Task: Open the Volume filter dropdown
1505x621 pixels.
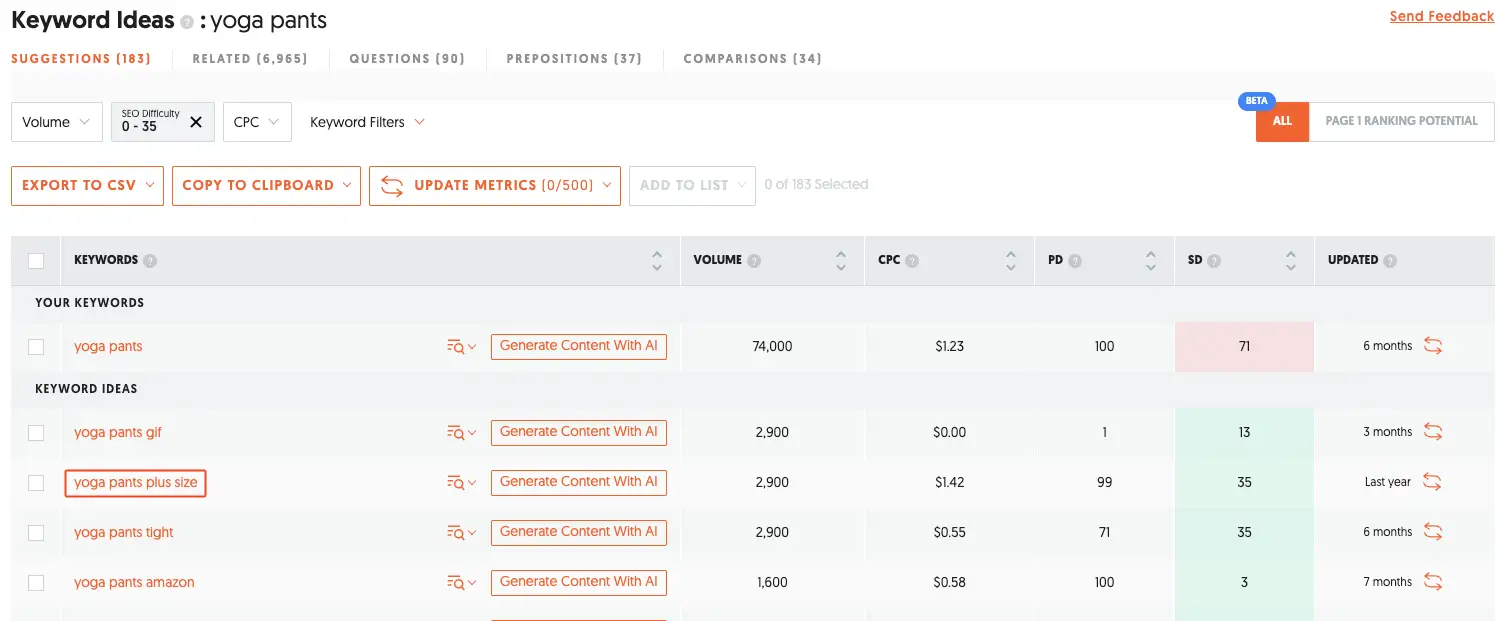Action: point(56,122)
